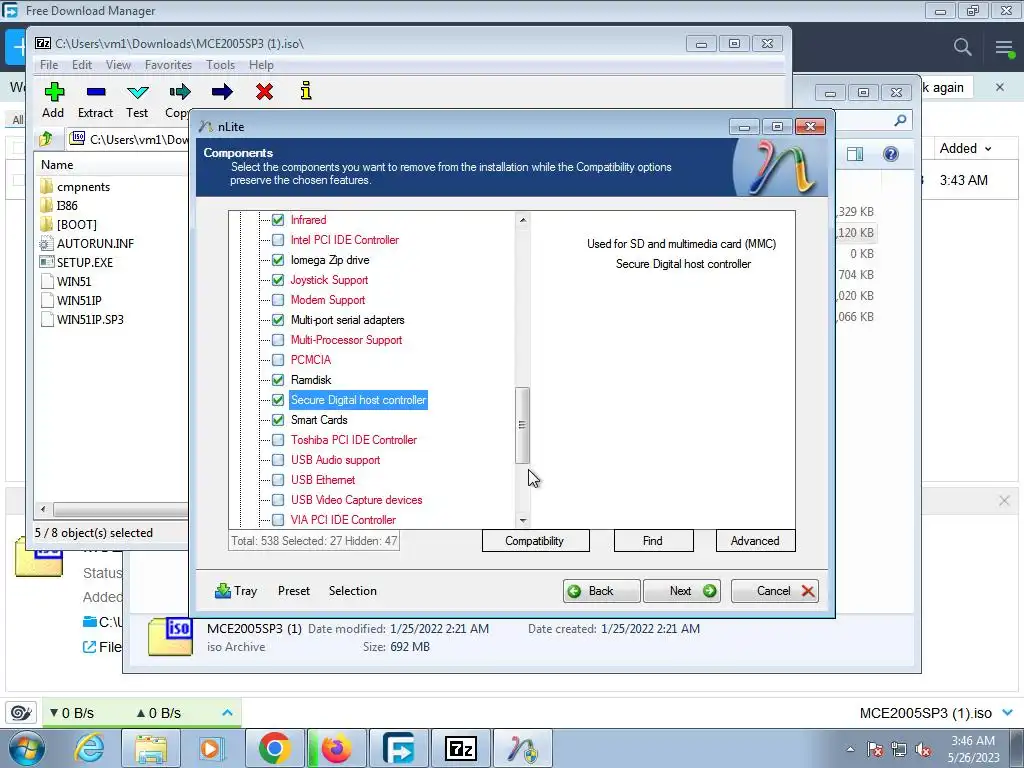The image size is (1024, 768).
Task: Open the File menu in 7-Zip
Action: tap(49, 65)
